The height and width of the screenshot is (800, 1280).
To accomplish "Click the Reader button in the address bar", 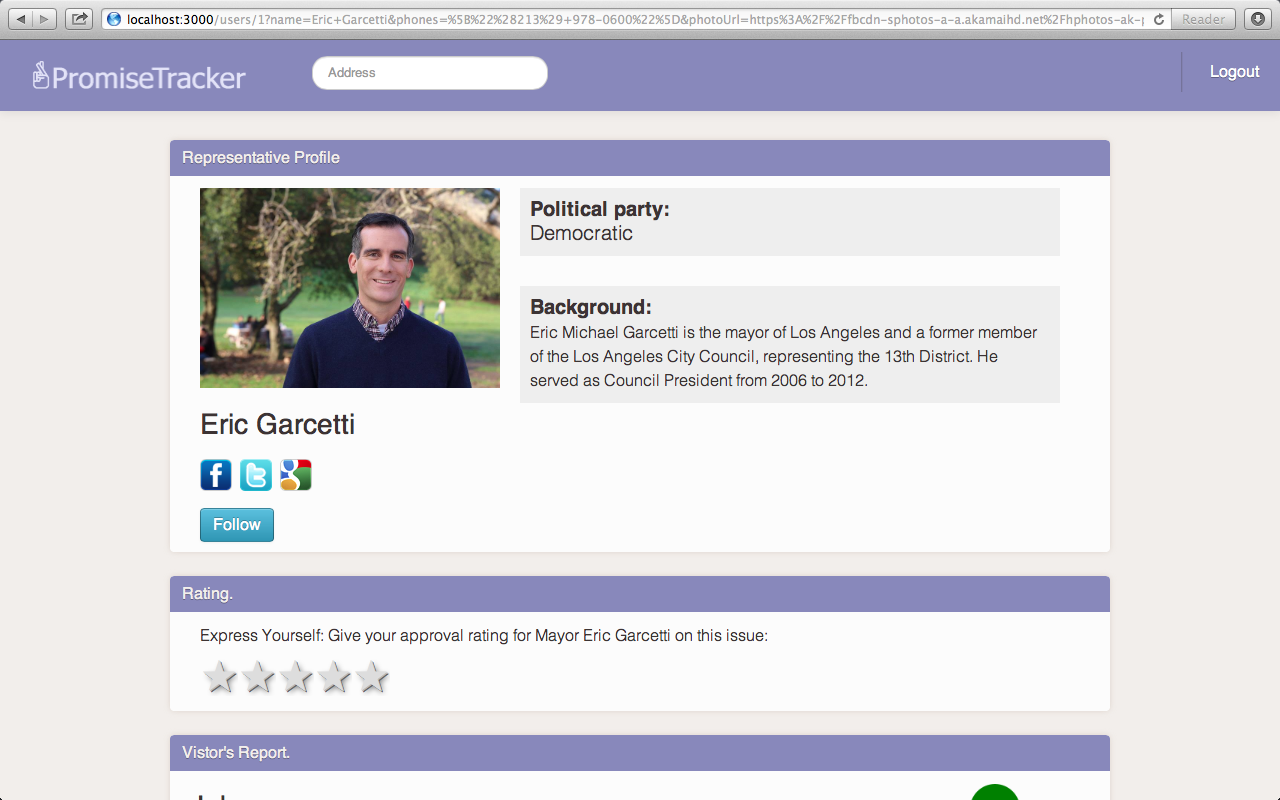I will coord(1204,19).
